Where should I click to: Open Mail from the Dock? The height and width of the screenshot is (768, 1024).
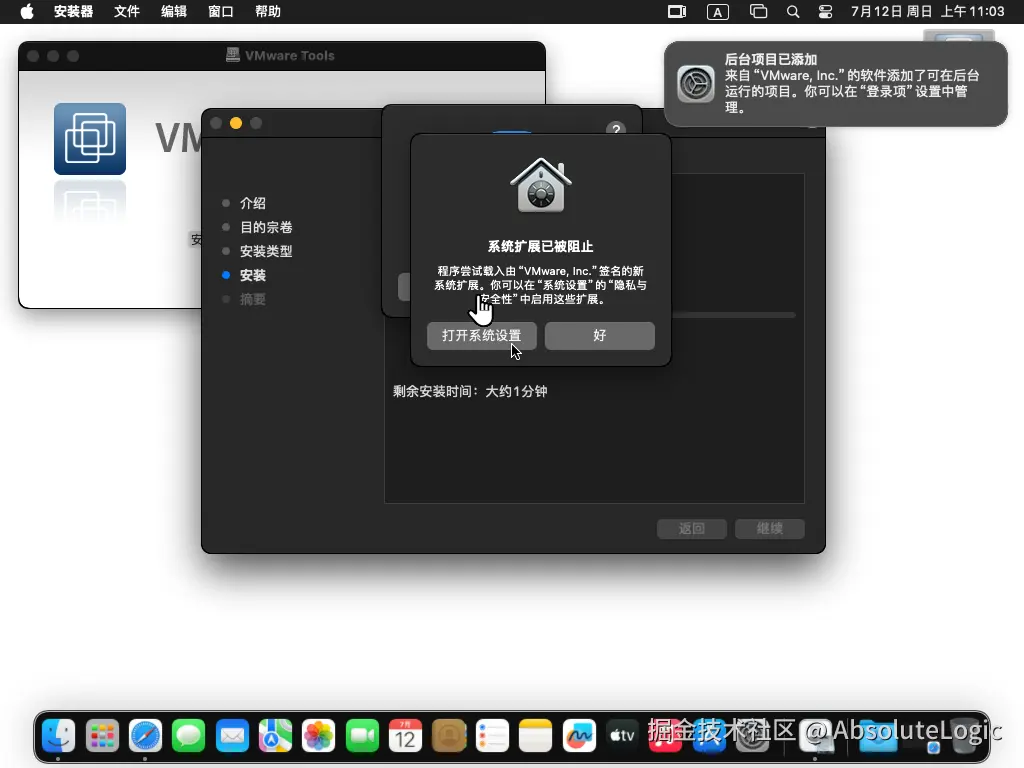[x=232, y=736]
